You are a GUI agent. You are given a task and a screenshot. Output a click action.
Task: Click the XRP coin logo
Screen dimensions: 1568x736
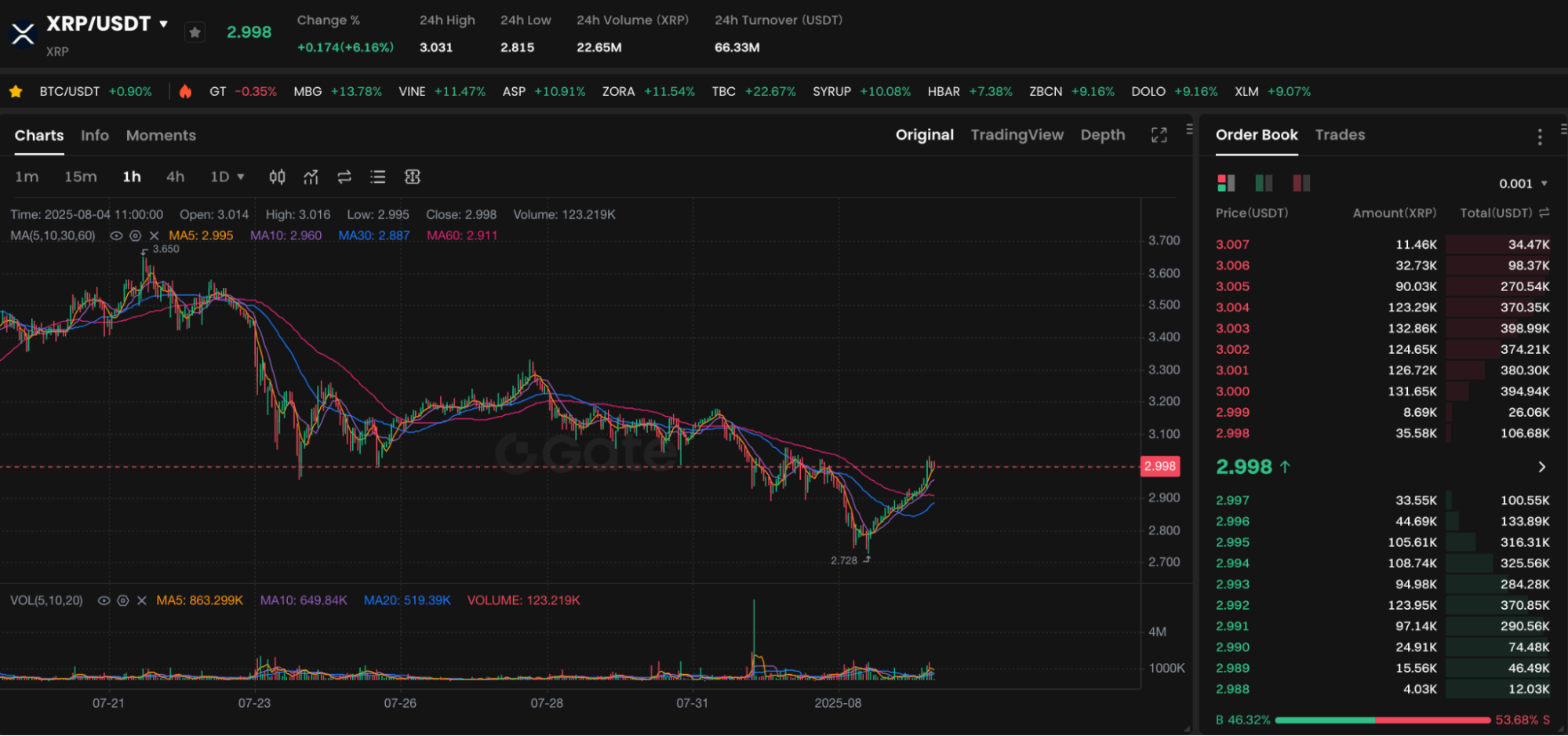click(23, 34)
